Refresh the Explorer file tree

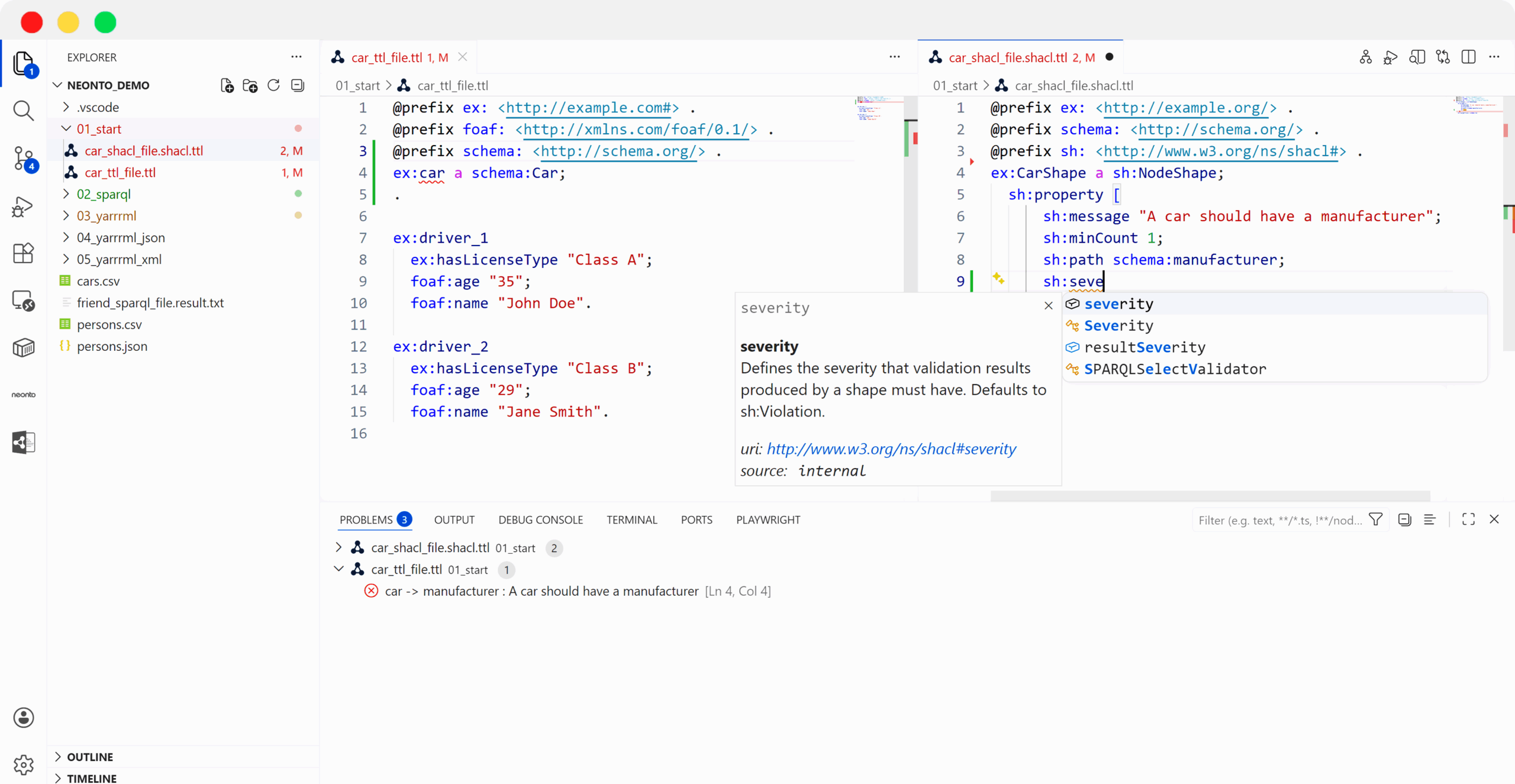(x=273, y=85)
